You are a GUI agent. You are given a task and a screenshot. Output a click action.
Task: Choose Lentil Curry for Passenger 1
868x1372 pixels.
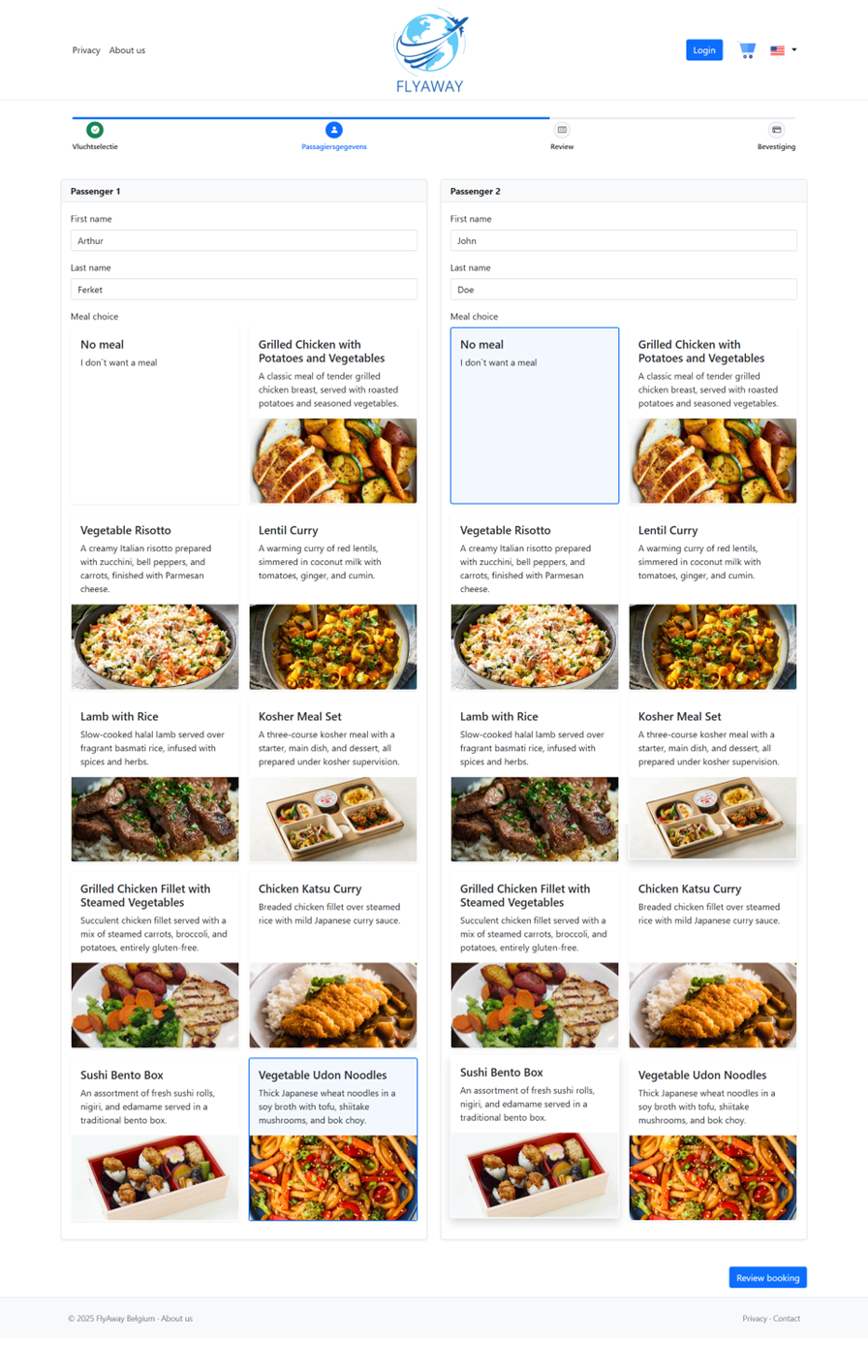click(x=333, y=602)
